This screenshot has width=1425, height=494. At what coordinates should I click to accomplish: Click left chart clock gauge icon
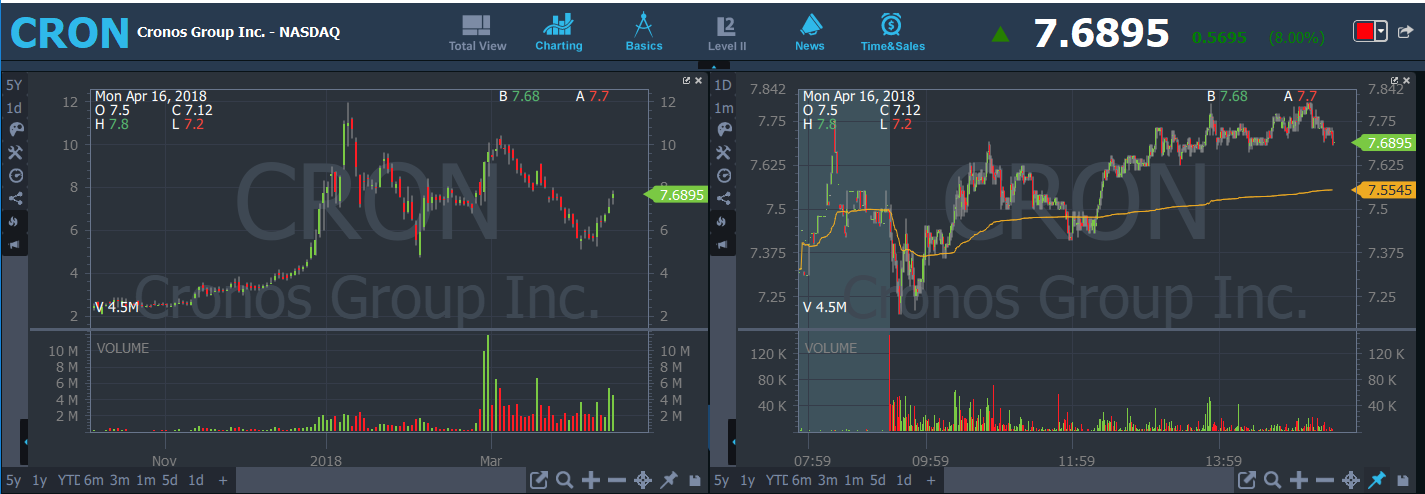coord(14,175)
